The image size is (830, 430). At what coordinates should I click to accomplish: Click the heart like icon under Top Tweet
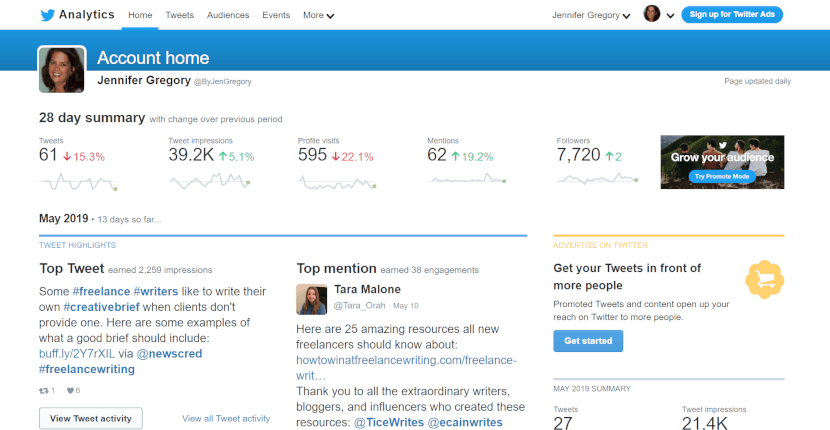point(70,391)
